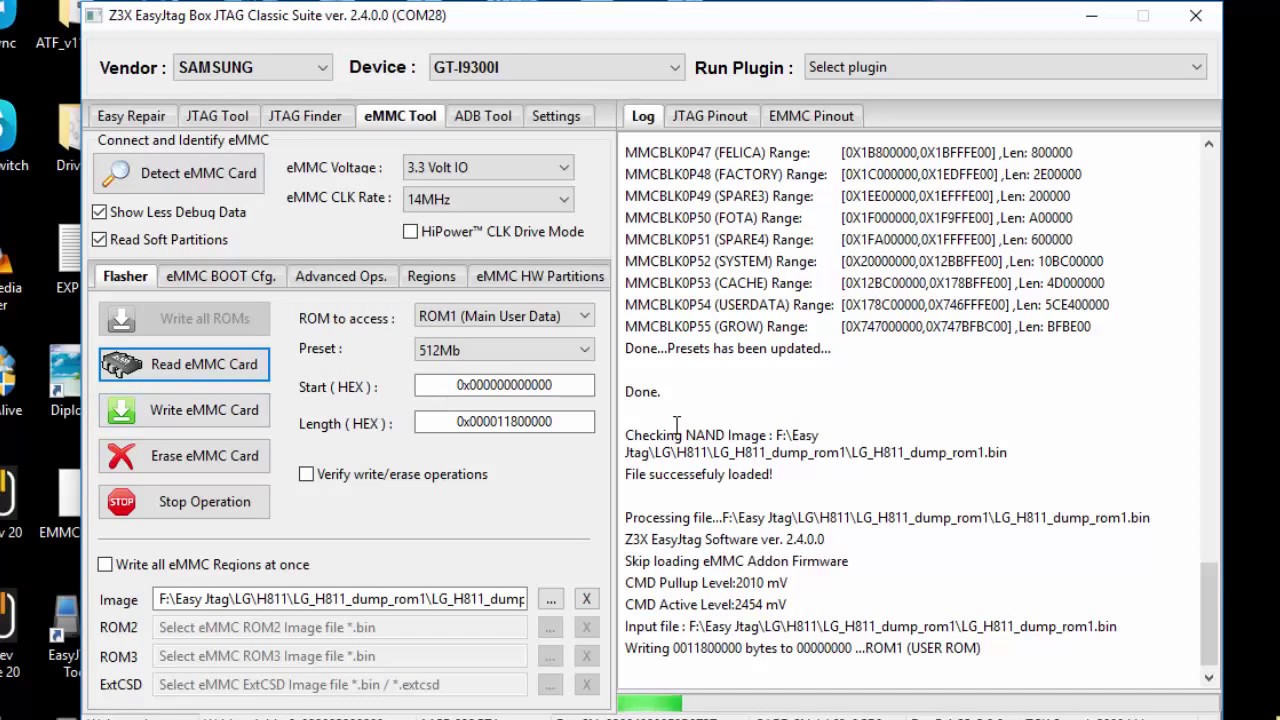Click Detect eMMC Card button

(x=179, y=173)
